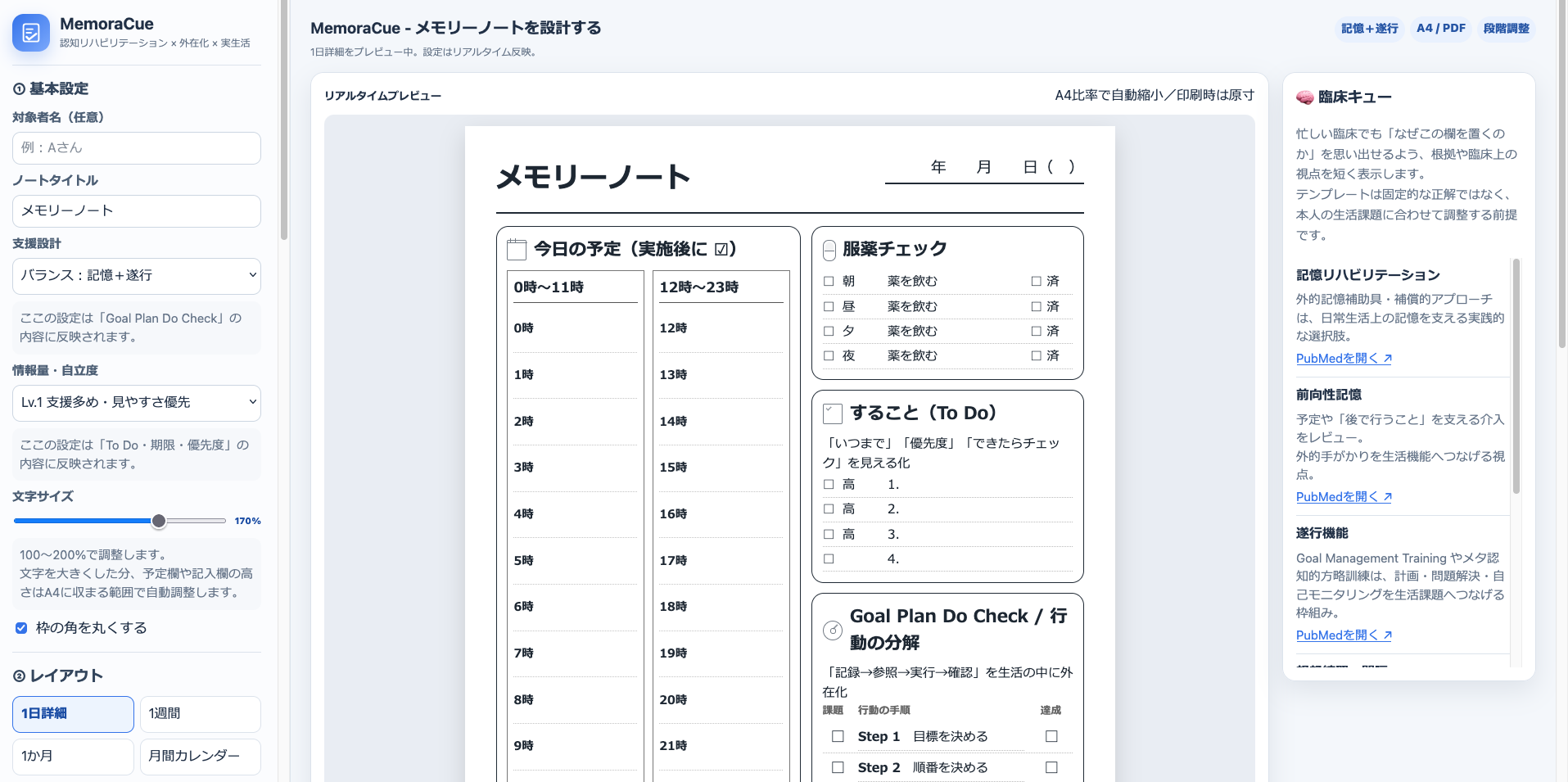
Task: Check the 夜 medication checkbox
Action: click(829, 355)
